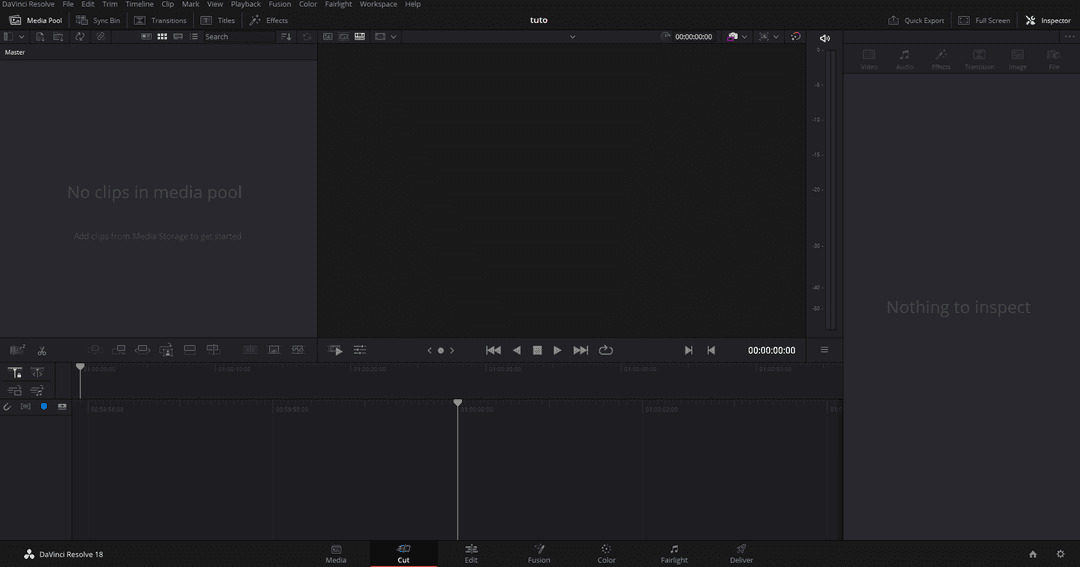Viewport: 1080px width, 567px height.
Task: Switch to the Fusion page
Action: pos(539,554)
